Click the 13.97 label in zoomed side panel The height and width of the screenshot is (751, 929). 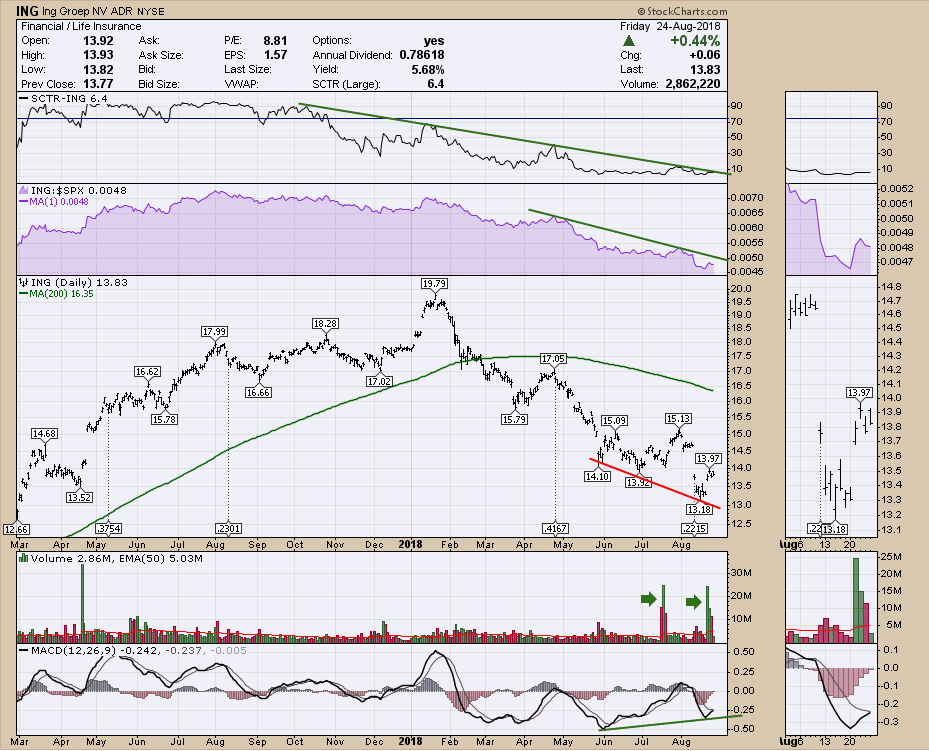[859, 392]
